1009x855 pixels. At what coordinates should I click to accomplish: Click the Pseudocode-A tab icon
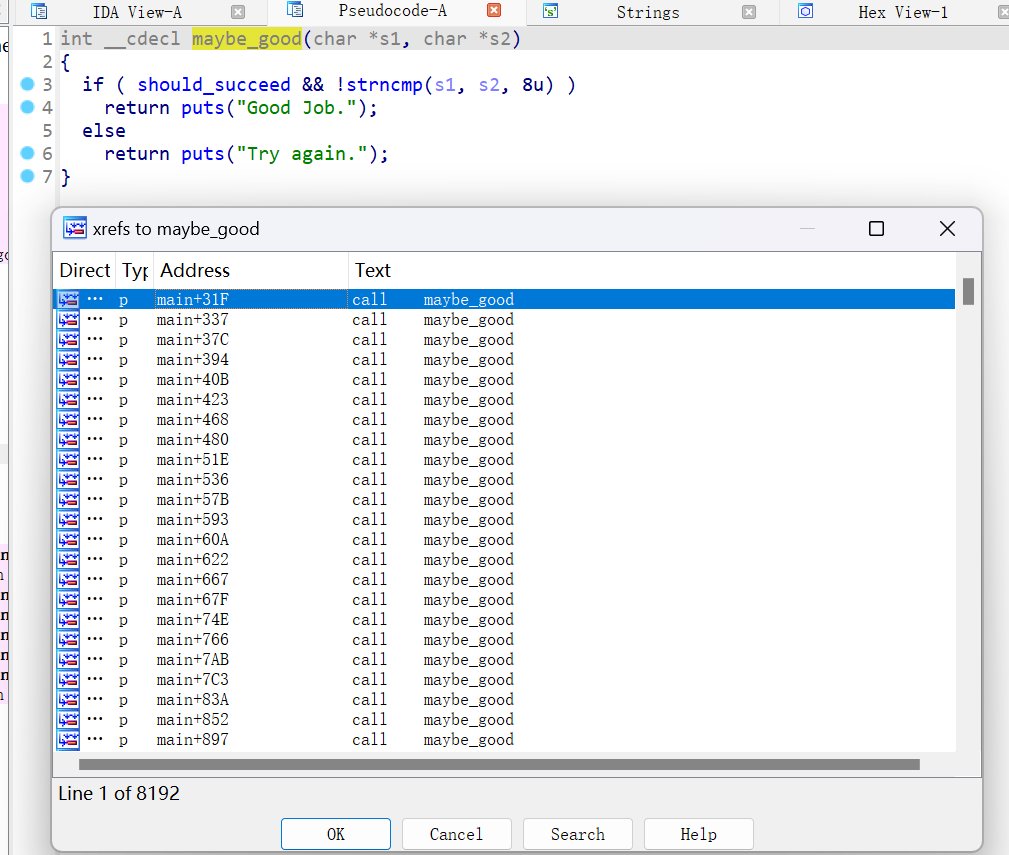pyautogui.click(x=295, y=10)
